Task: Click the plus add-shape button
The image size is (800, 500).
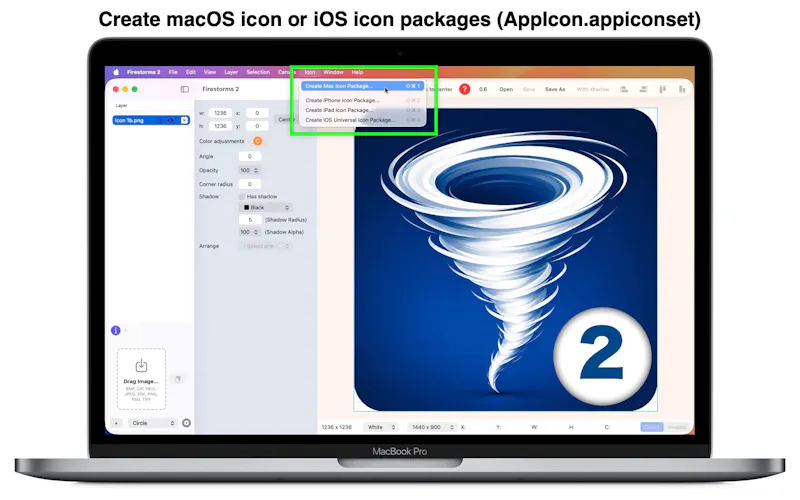Action: click(116, 423)
